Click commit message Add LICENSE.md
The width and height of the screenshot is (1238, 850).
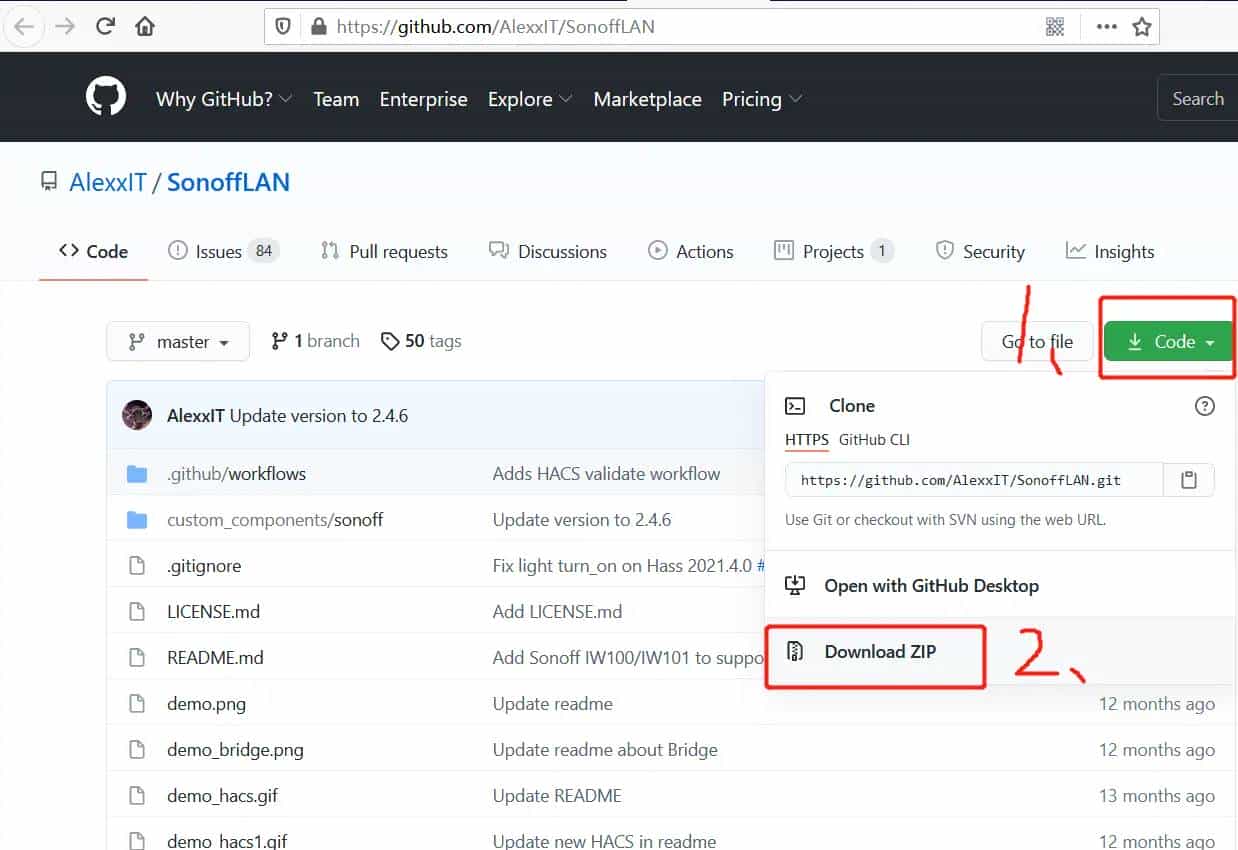coord(557,612)
